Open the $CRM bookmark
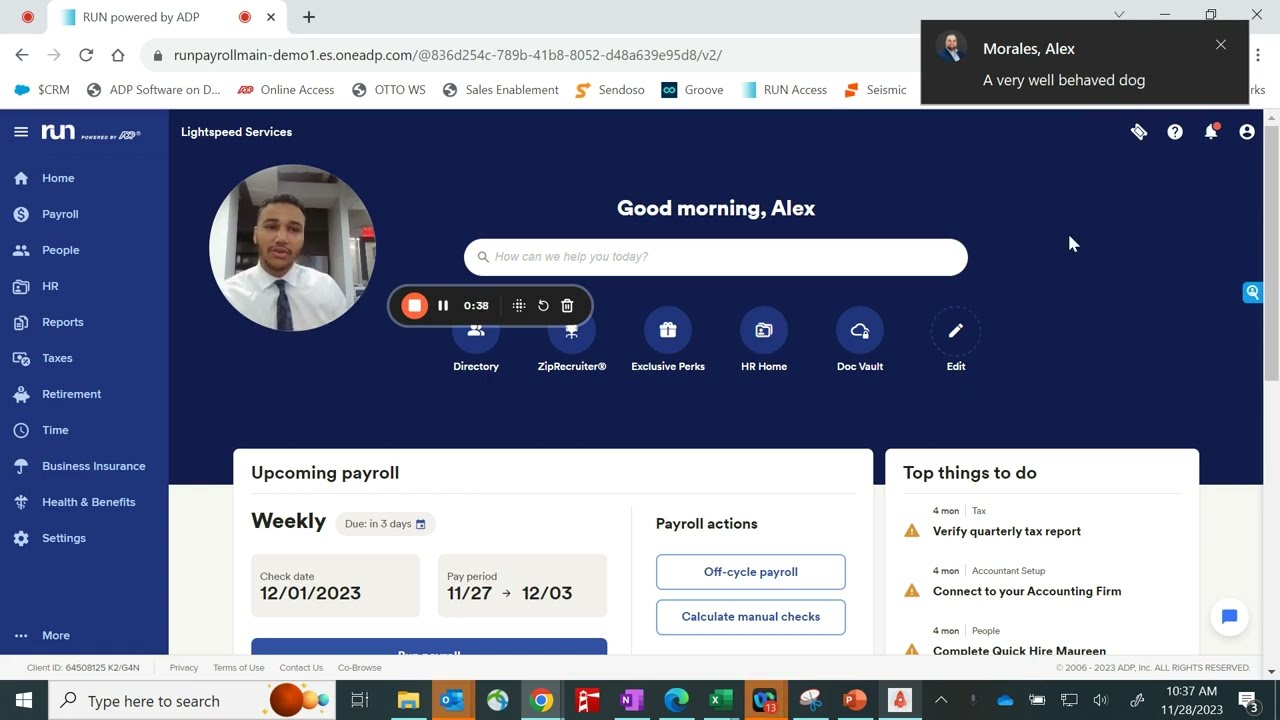Screen dimensions: 1280x720 [42, 90]
